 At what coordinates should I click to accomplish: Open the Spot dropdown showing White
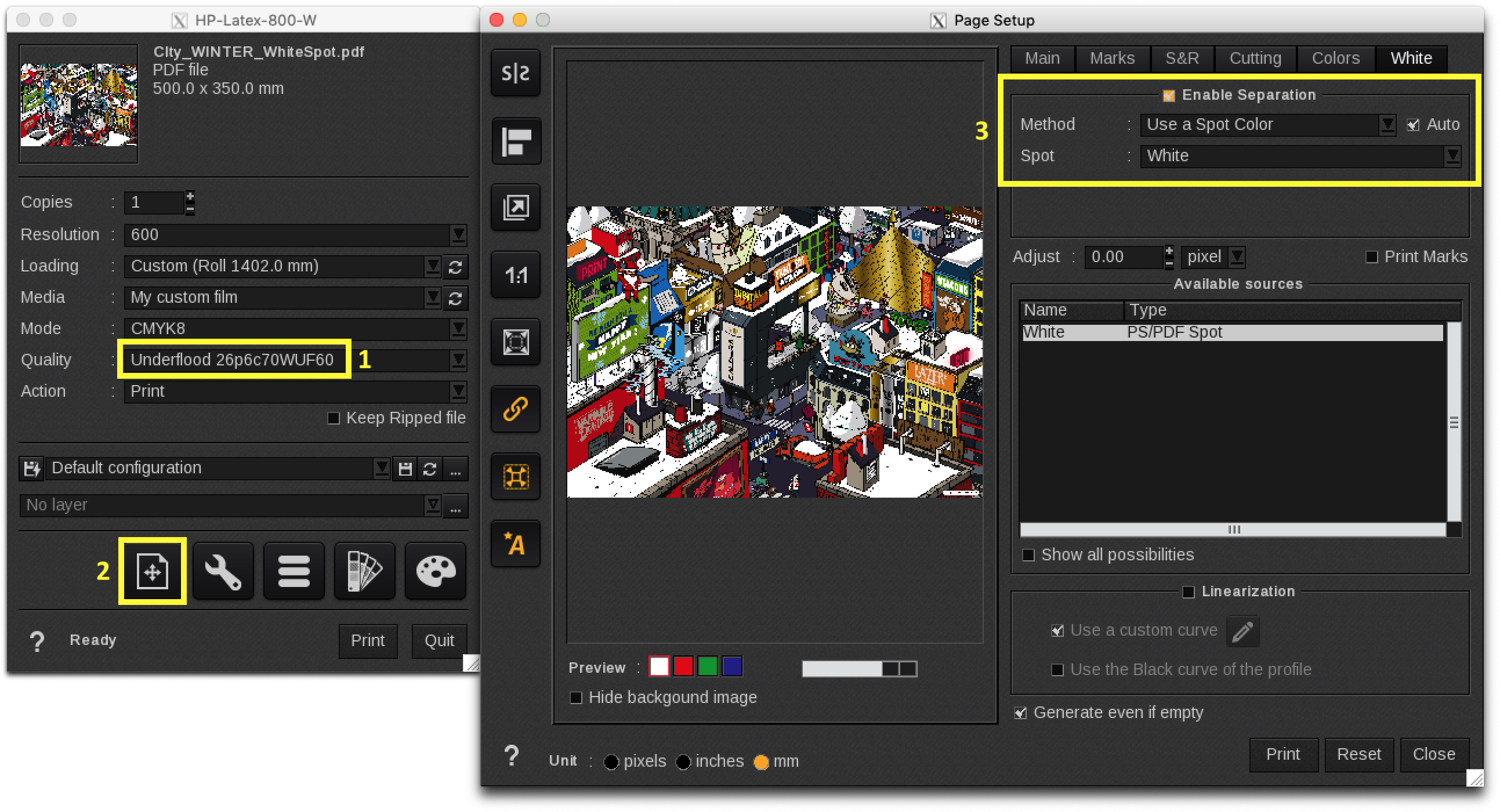point(1454,156)
